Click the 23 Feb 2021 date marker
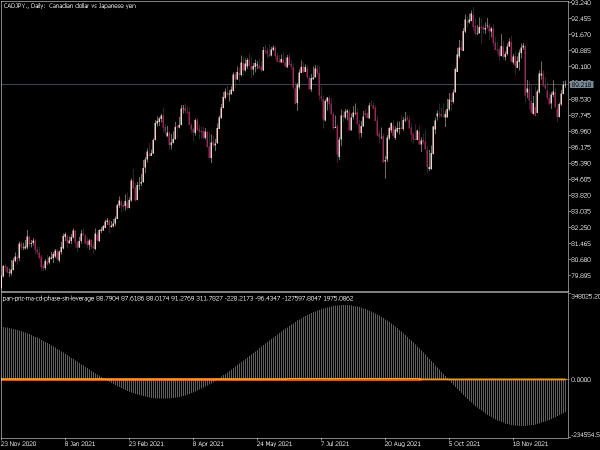 pos(146,443)
